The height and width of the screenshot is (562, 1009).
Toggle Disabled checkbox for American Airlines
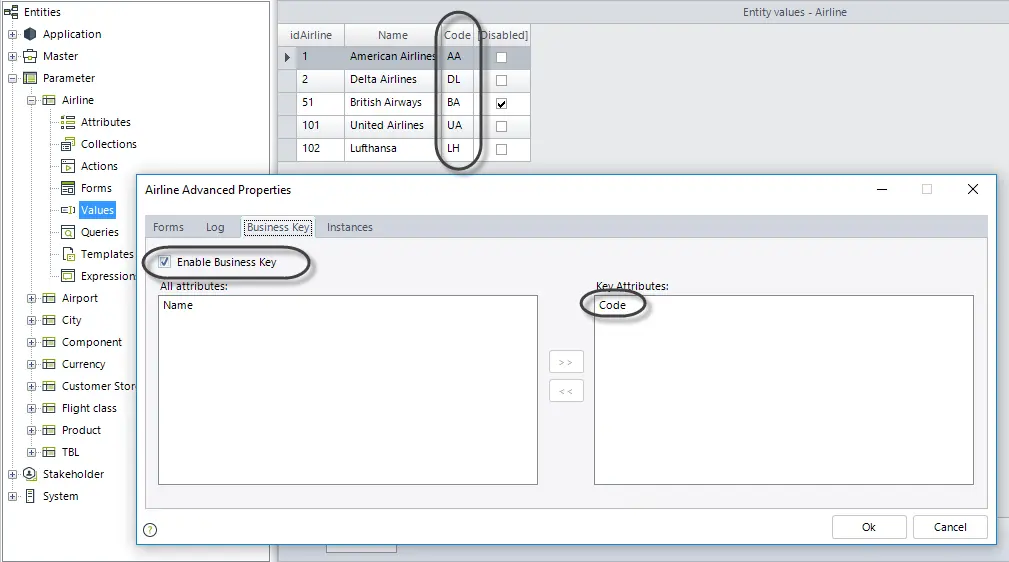[x=501, y=57]
